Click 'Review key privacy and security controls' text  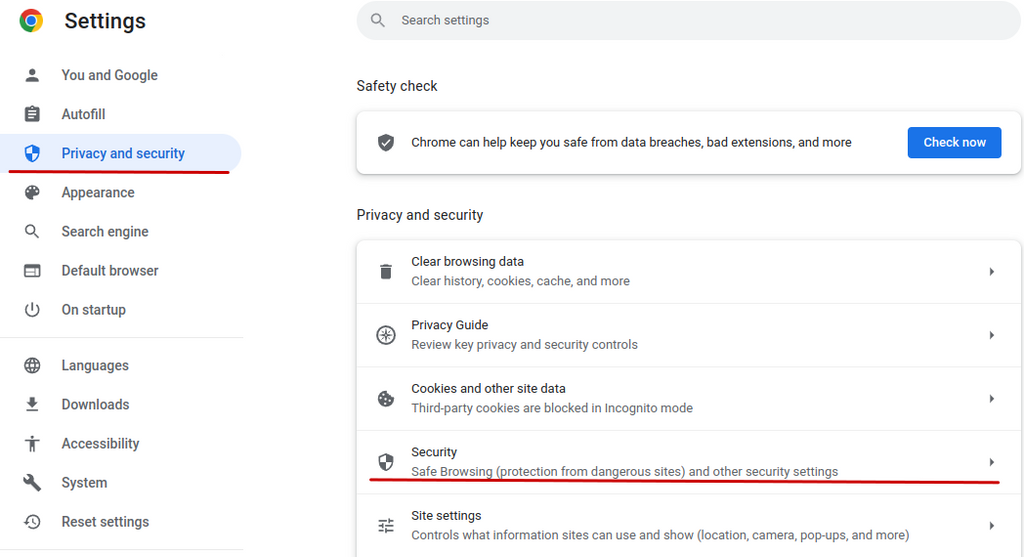(524, 345)
